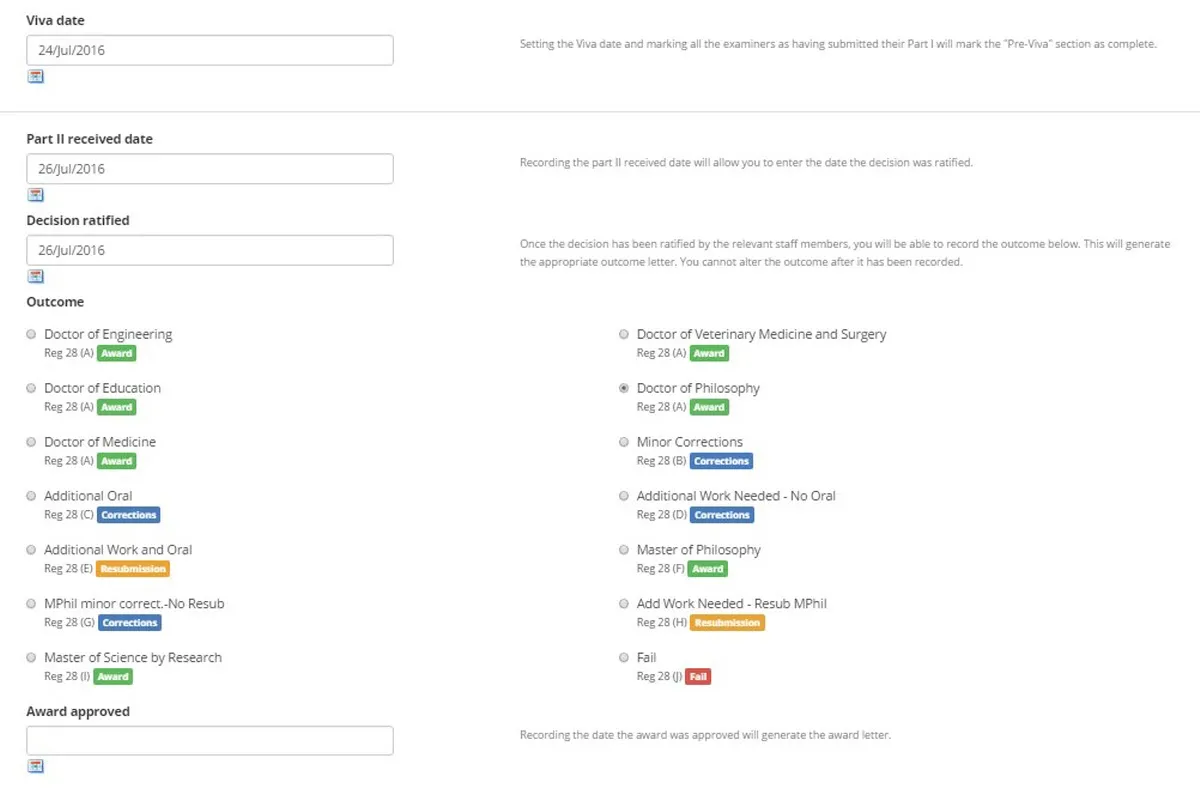Screen dimensions: 1200x788
Task: Select the Doctor of Education outcome
Action: (x=30, y=388)
